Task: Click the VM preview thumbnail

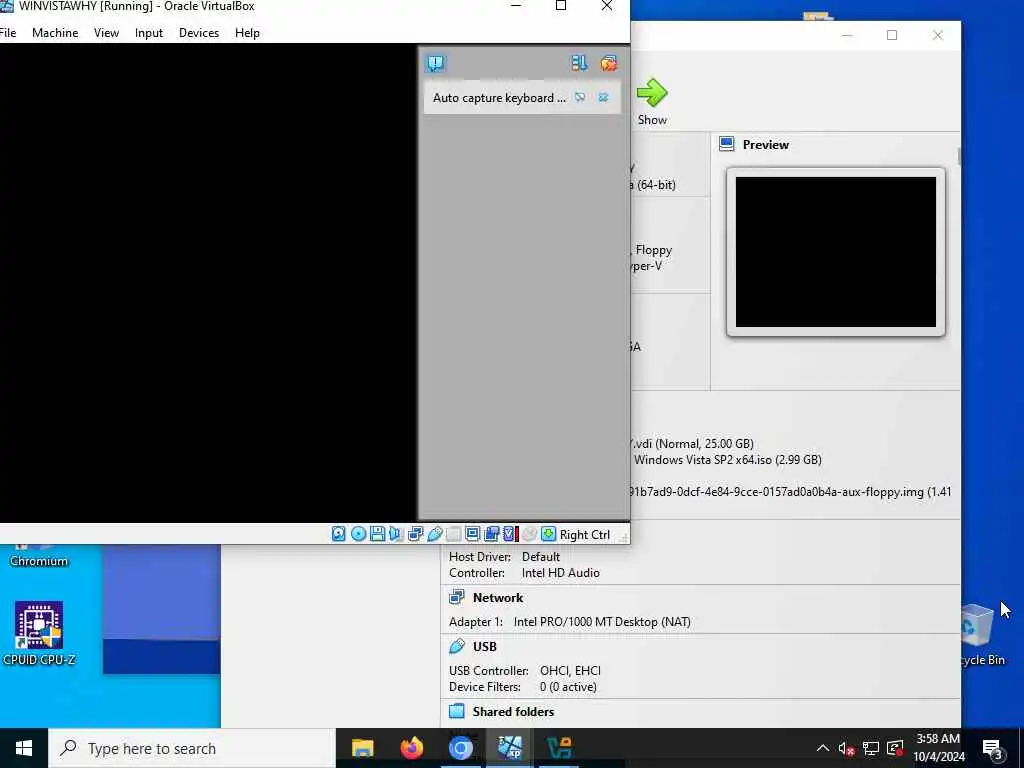Action: pyautogui.click(x=835, y=252)
